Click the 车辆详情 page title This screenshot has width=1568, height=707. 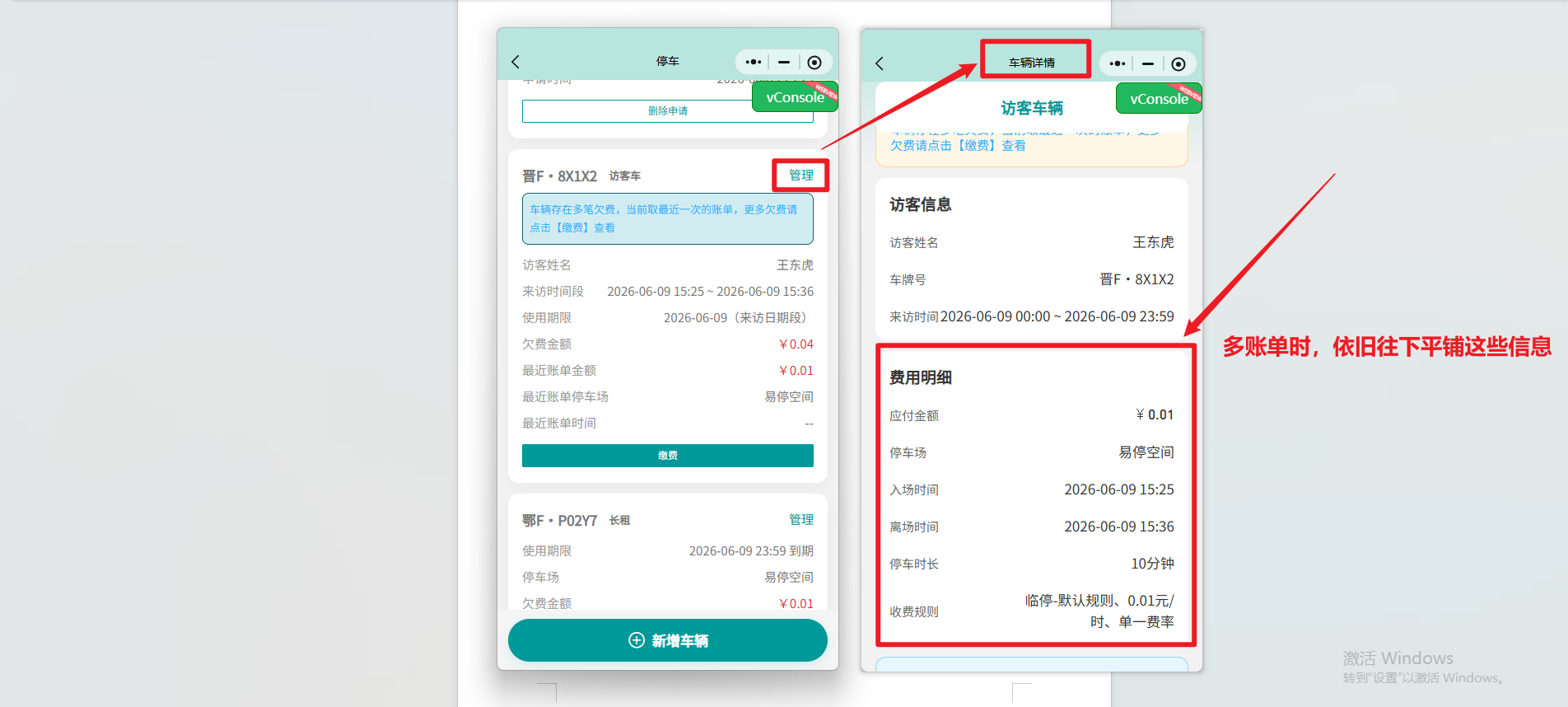click(1032, 63)
